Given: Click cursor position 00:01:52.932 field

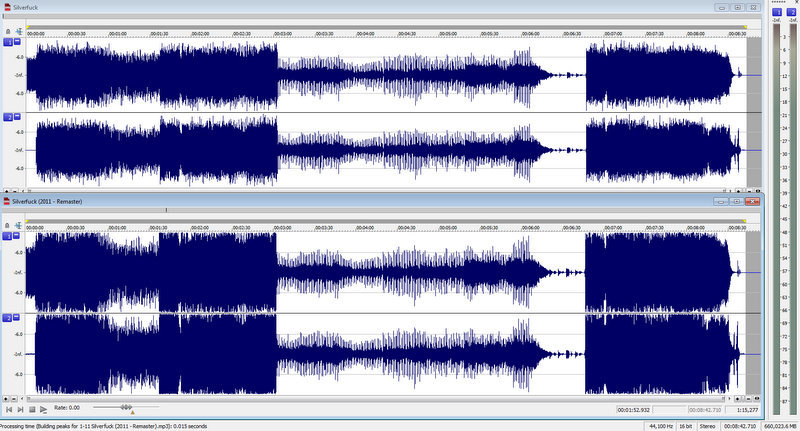Looking at the screenshot, I should [634, 410].
